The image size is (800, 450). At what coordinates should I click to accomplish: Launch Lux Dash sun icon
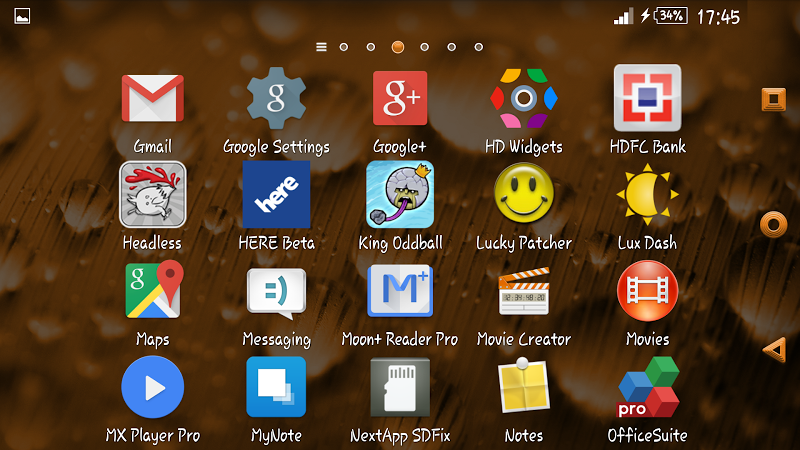[x=647, y=194]
